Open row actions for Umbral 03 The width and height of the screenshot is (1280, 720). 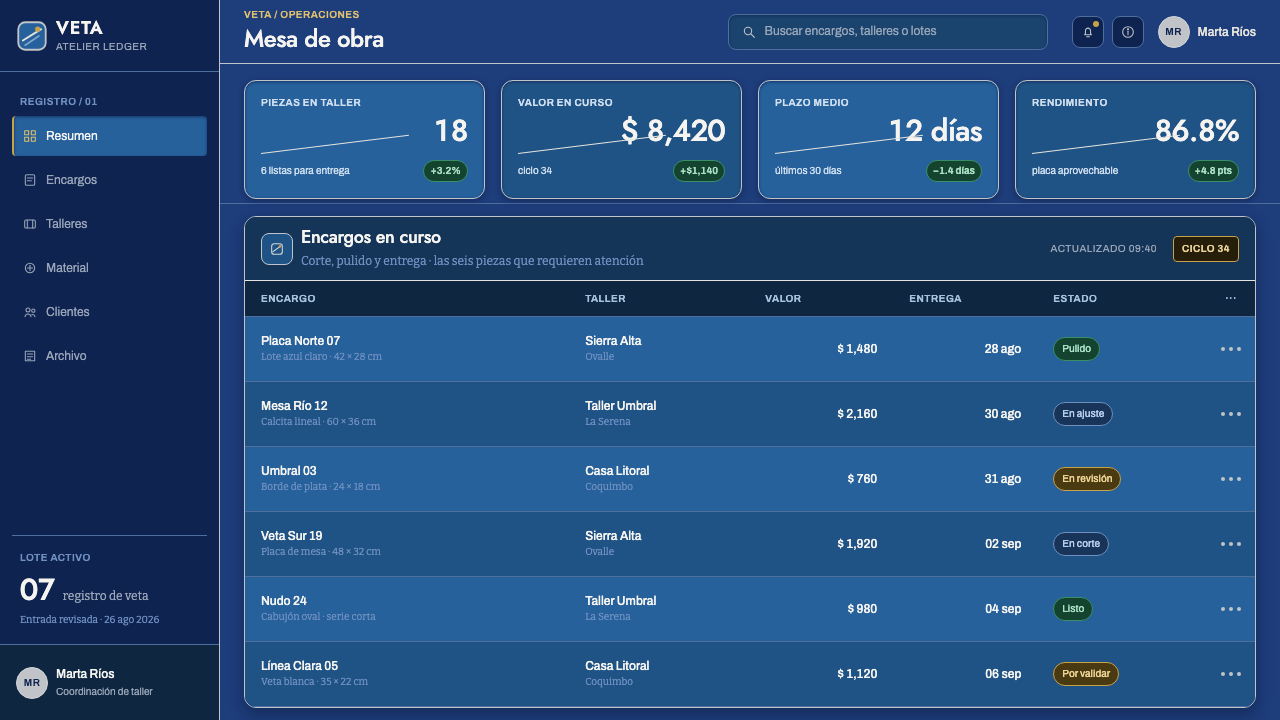1231,479
